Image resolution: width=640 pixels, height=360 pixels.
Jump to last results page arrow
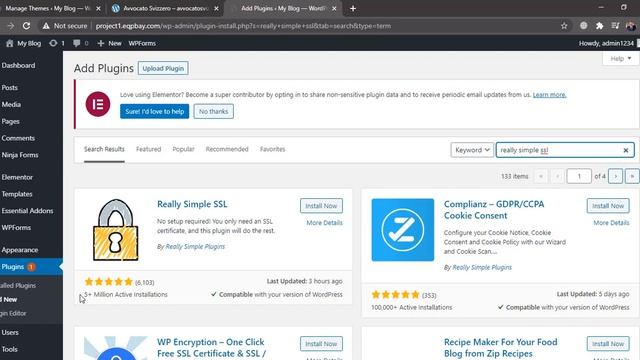(x=632, y=176)
